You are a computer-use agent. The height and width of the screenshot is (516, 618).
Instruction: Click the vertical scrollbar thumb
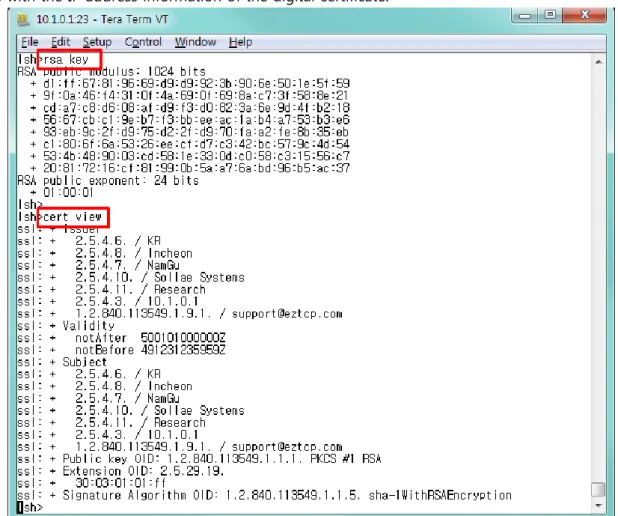coord(598,490)
